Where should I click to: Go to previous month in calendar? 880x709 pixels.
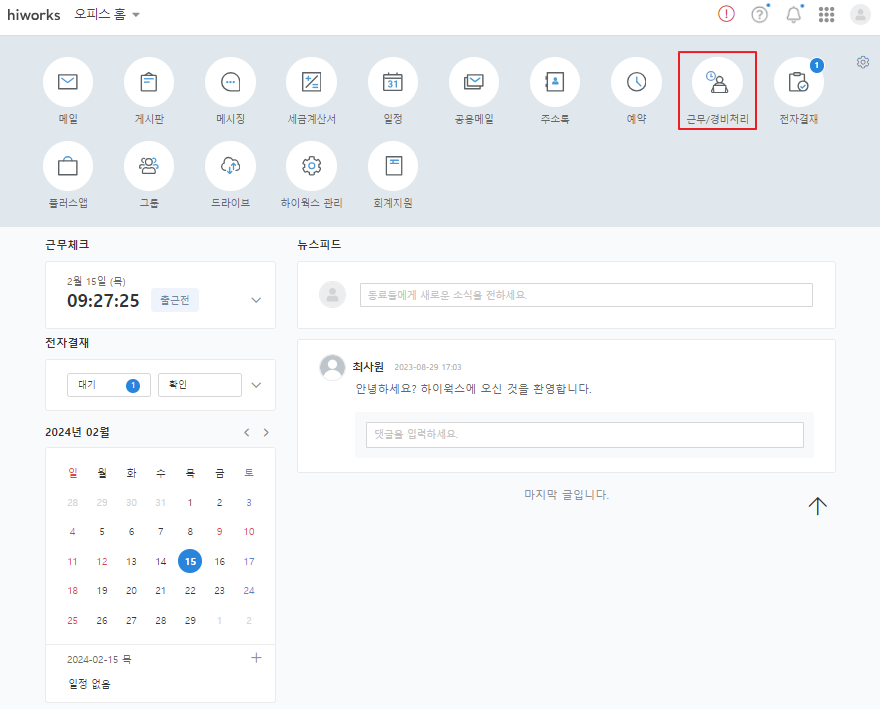(x=247, y=433)
